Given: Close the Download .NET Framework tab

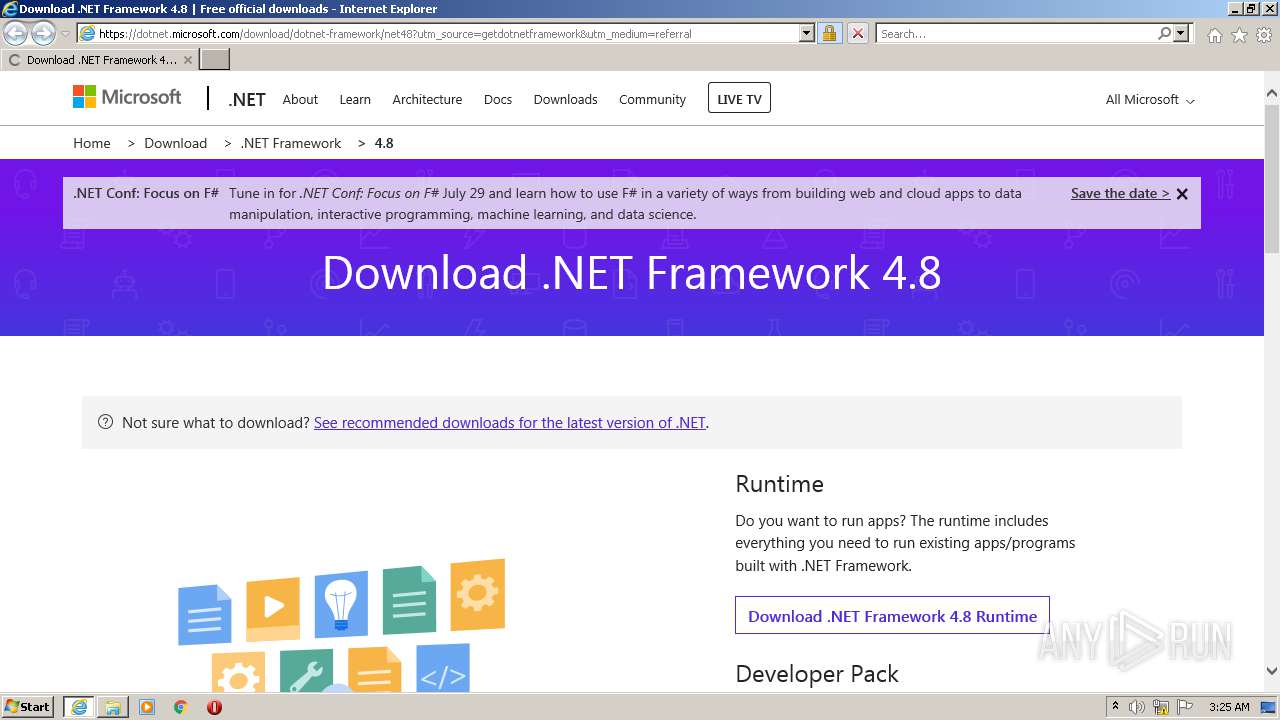Looking at the screenshot, I should [187, 60].
